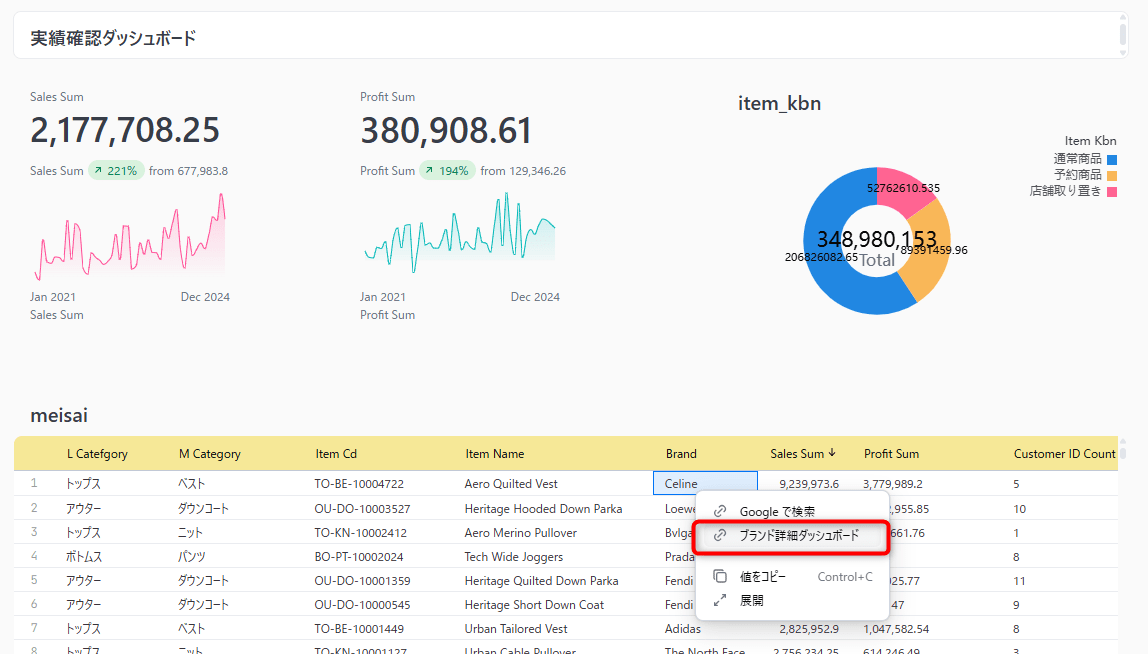Click the pink 店舗取り置き legend swatch
The height and width of the screenshot is (654, 1148).
coord(1111,192)
